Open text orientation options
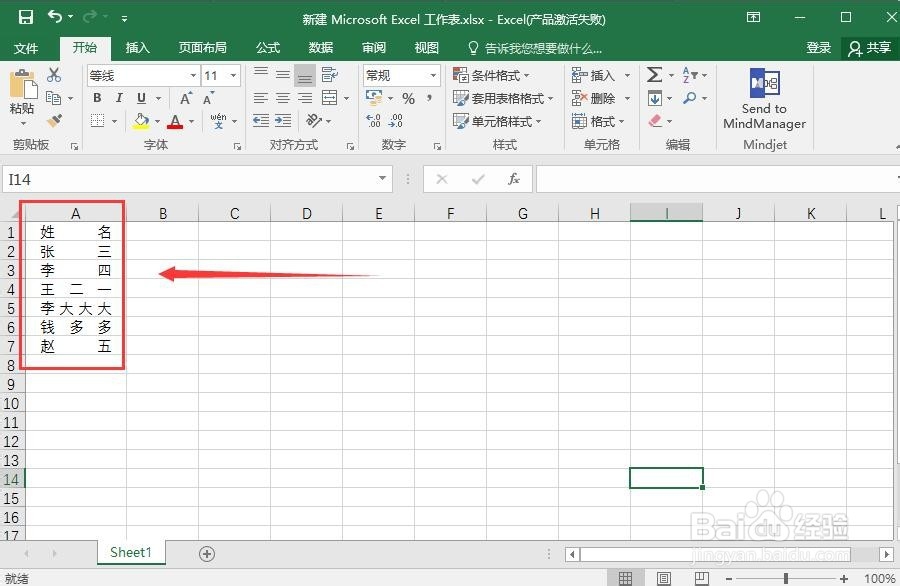 pyautogui.click(x=313, y=121)
